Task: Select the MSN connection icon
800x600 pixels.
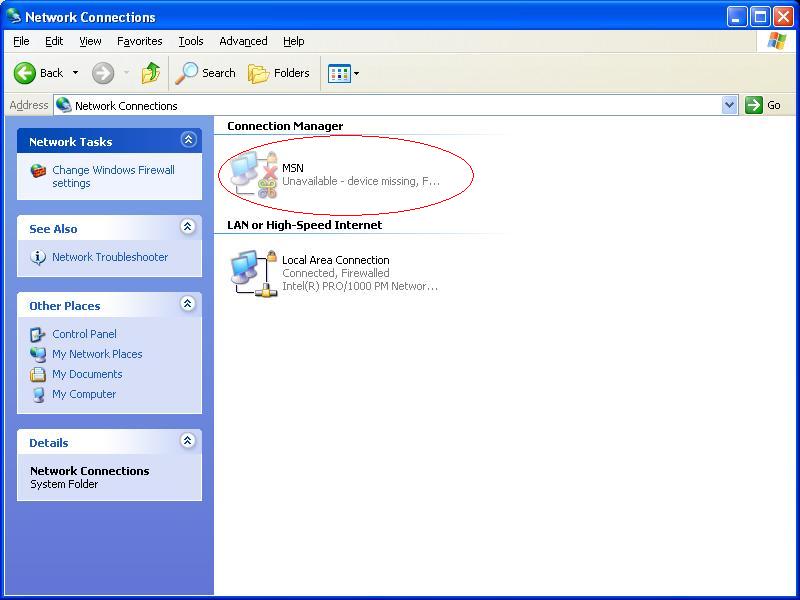Action: tap(254, 175)
